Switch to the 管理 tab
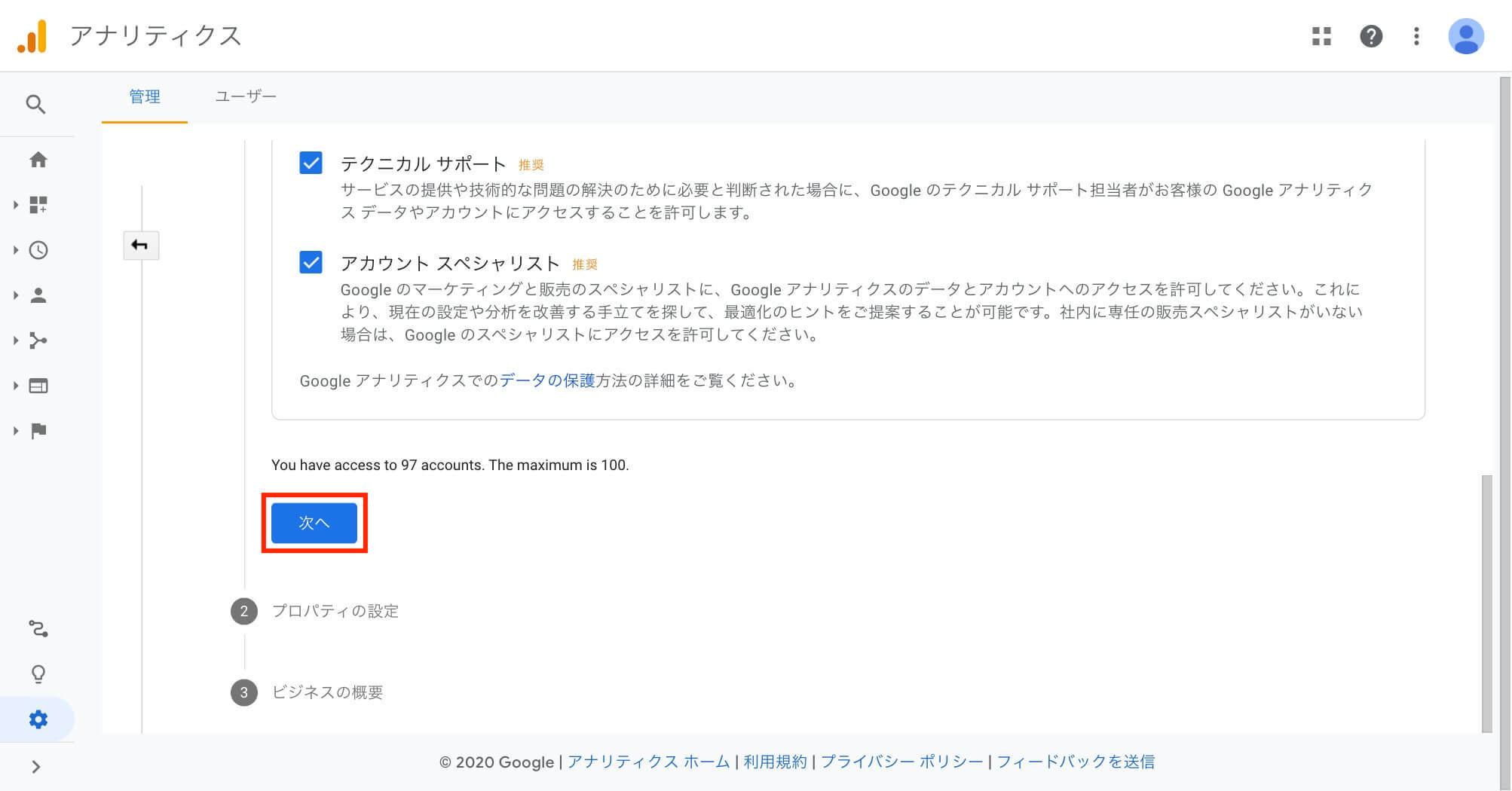The image size is (1512, 791). [x=145, y=96]
